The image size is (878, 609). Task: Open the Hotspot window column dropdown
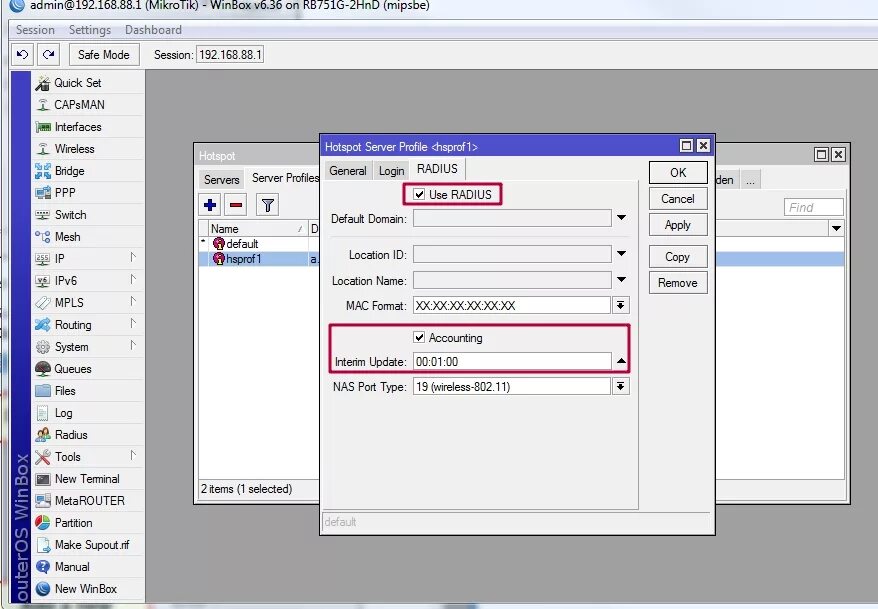(x=837, y=228)
